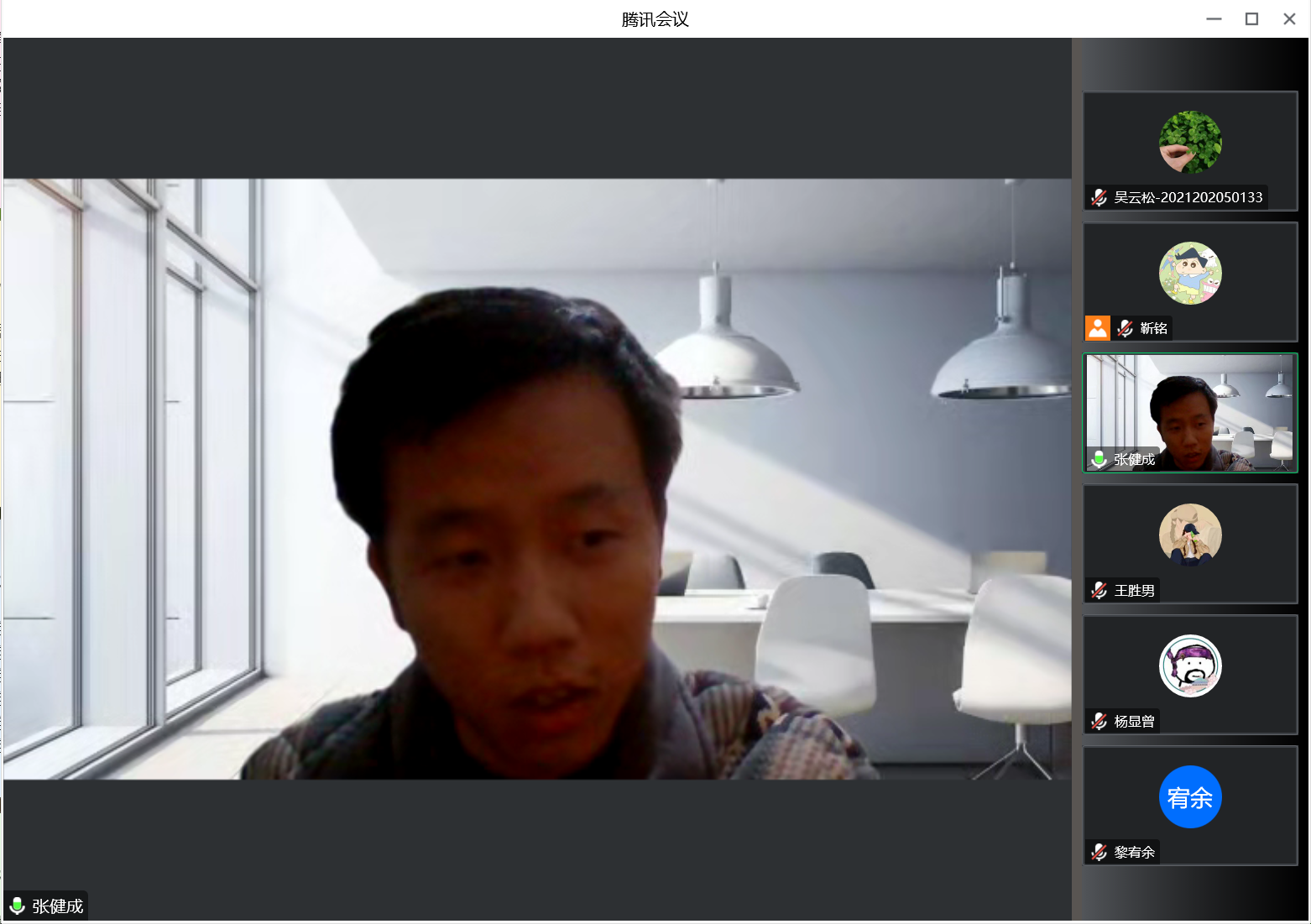1311x924 pixels.
Task: Select the 张健成 video thumbnail in sidebar
Action: pyautogui.click(x=1190, y=411)
